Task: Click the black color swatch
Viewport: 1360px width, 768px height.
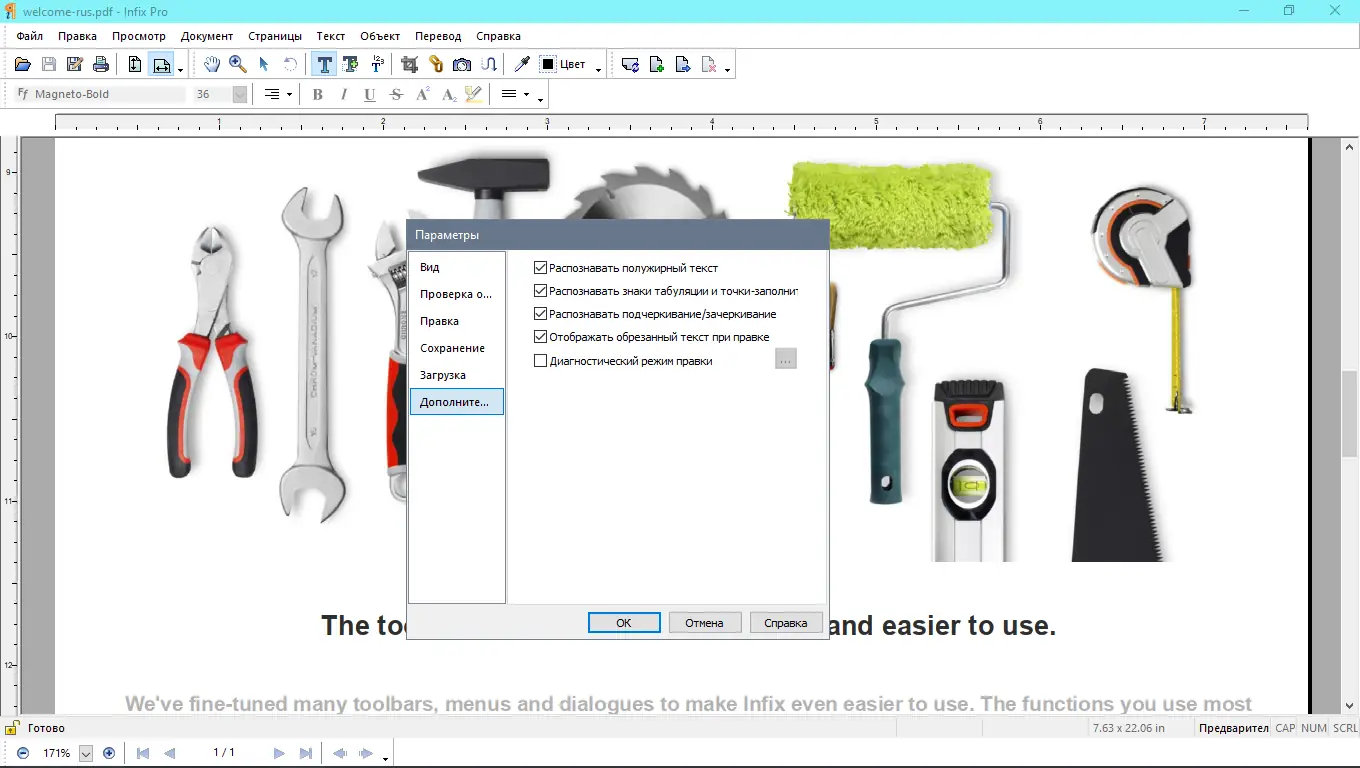Action: (548, 65)
